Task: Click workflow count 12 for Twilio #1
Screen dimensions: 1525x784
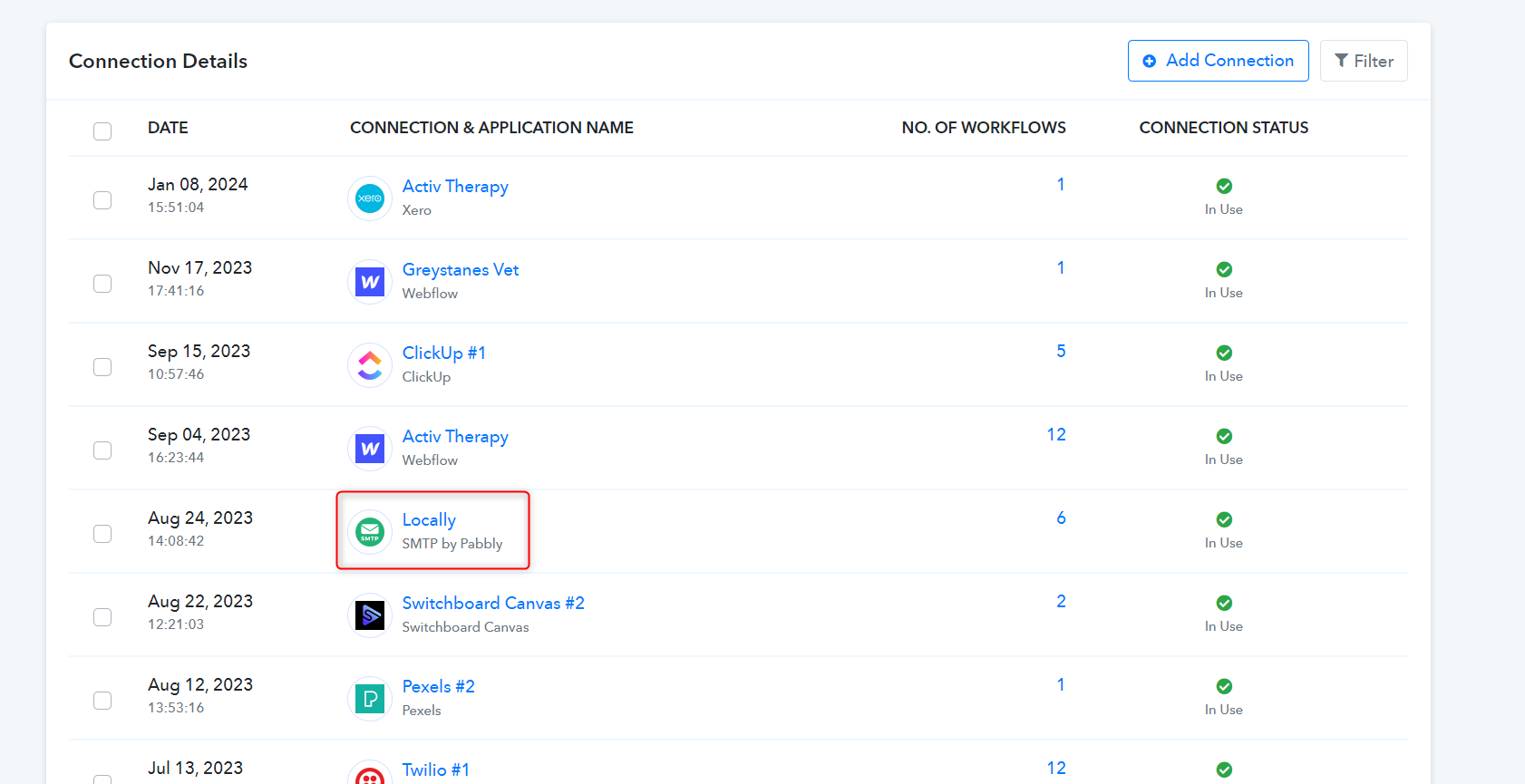Action: [x=1056, y=768]
